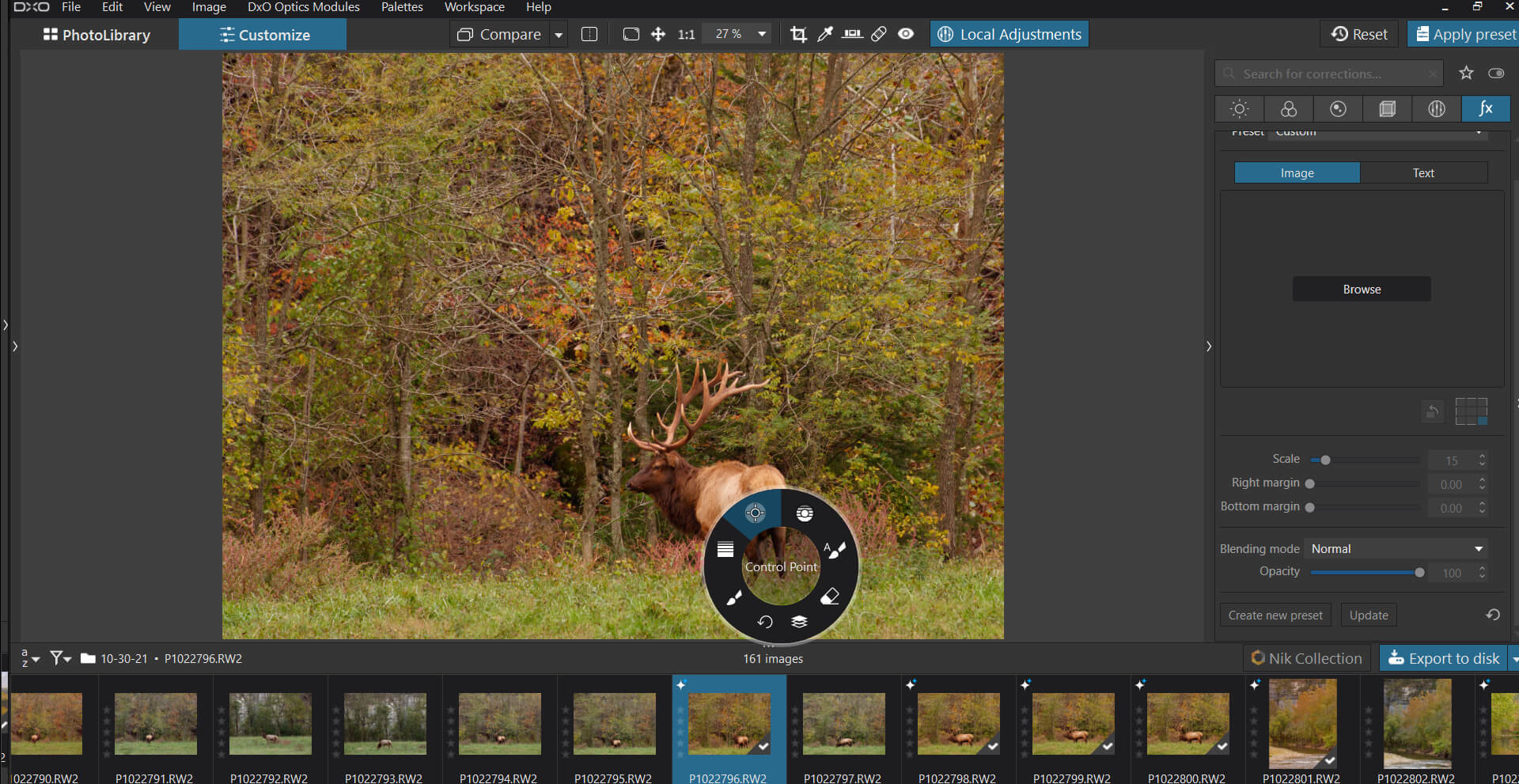Click the Export to disk button

pos(1444,658)
